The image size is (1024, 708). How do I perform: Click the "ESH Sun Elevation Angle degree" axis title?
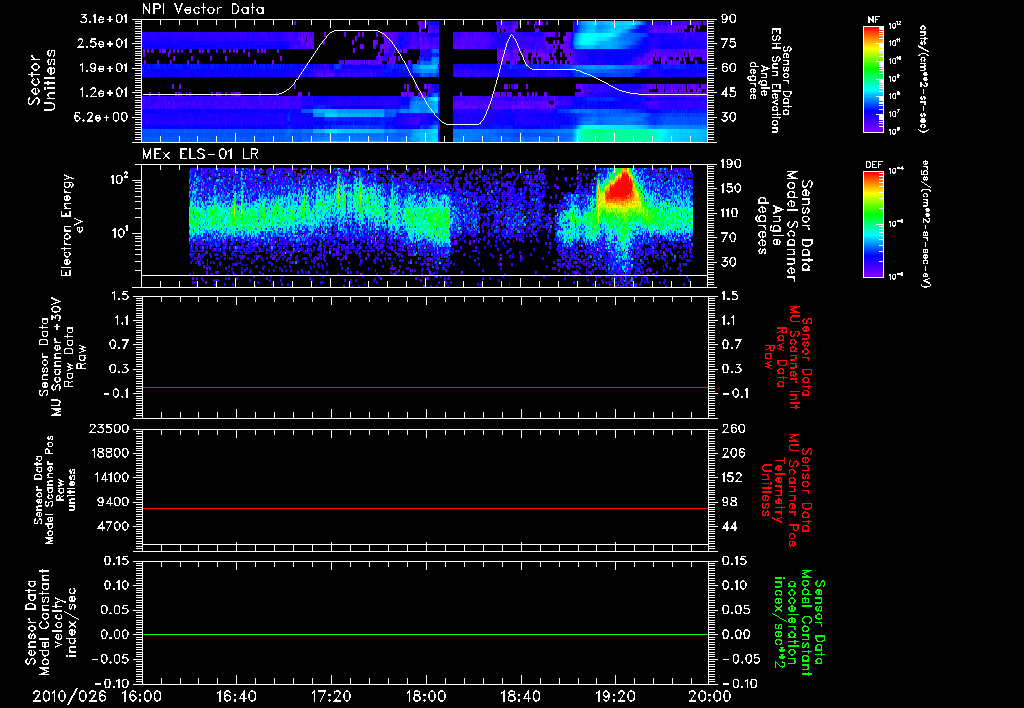tap(770, 80)
